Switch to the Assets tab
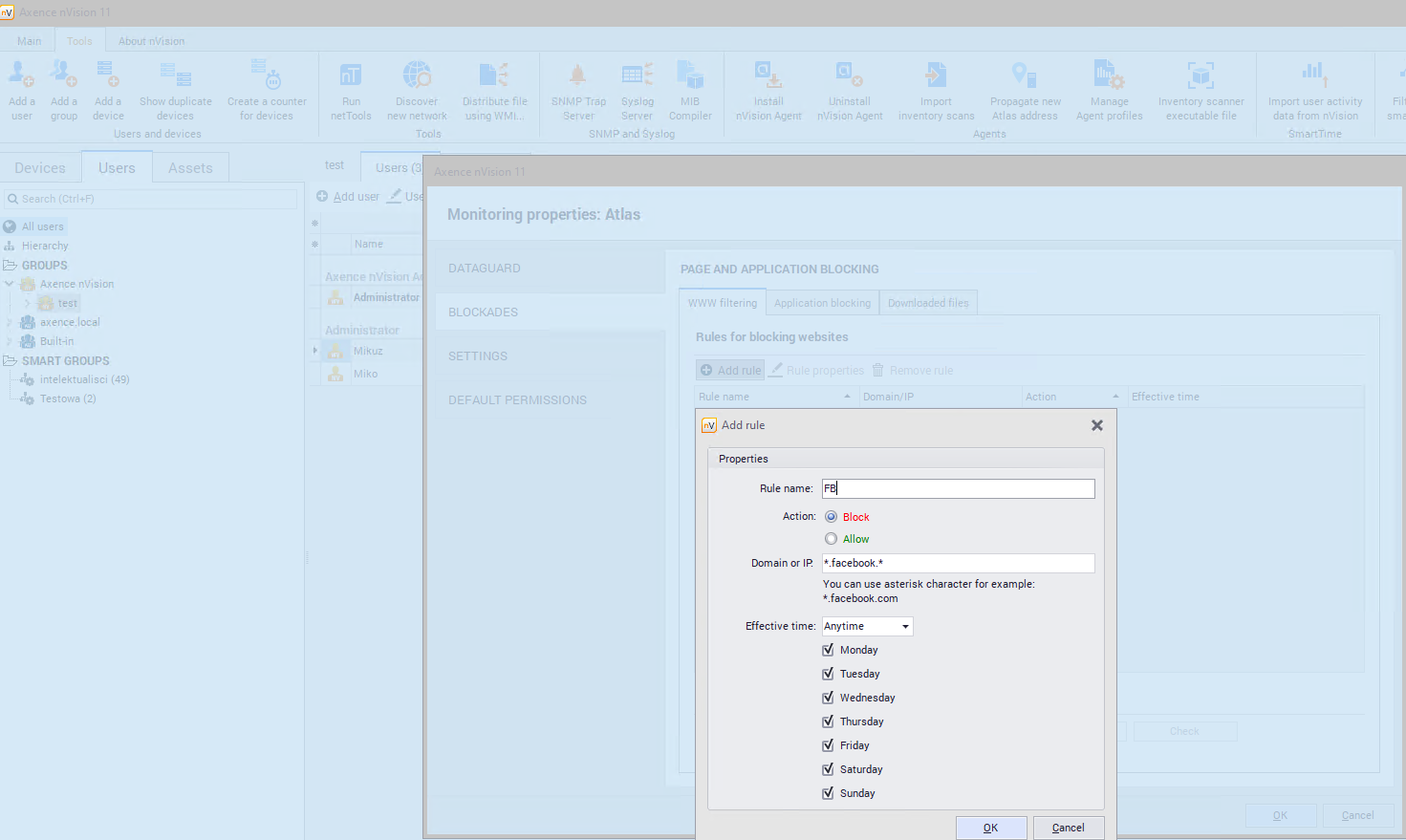 190,168
